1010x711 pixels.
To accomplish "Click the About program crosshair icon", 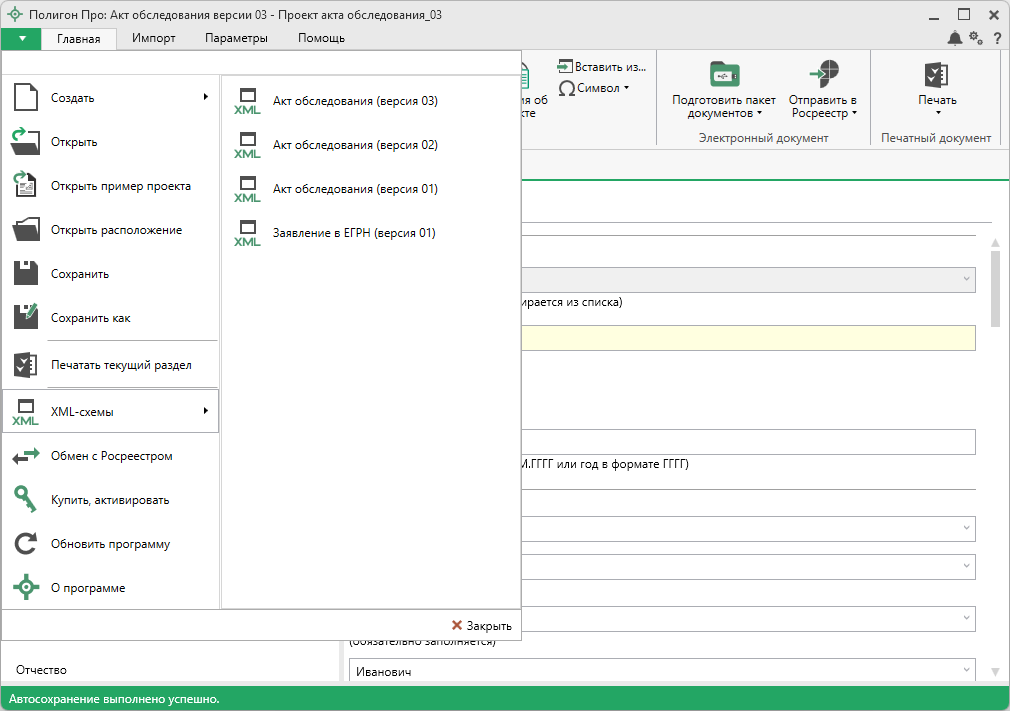I will 26,588.
